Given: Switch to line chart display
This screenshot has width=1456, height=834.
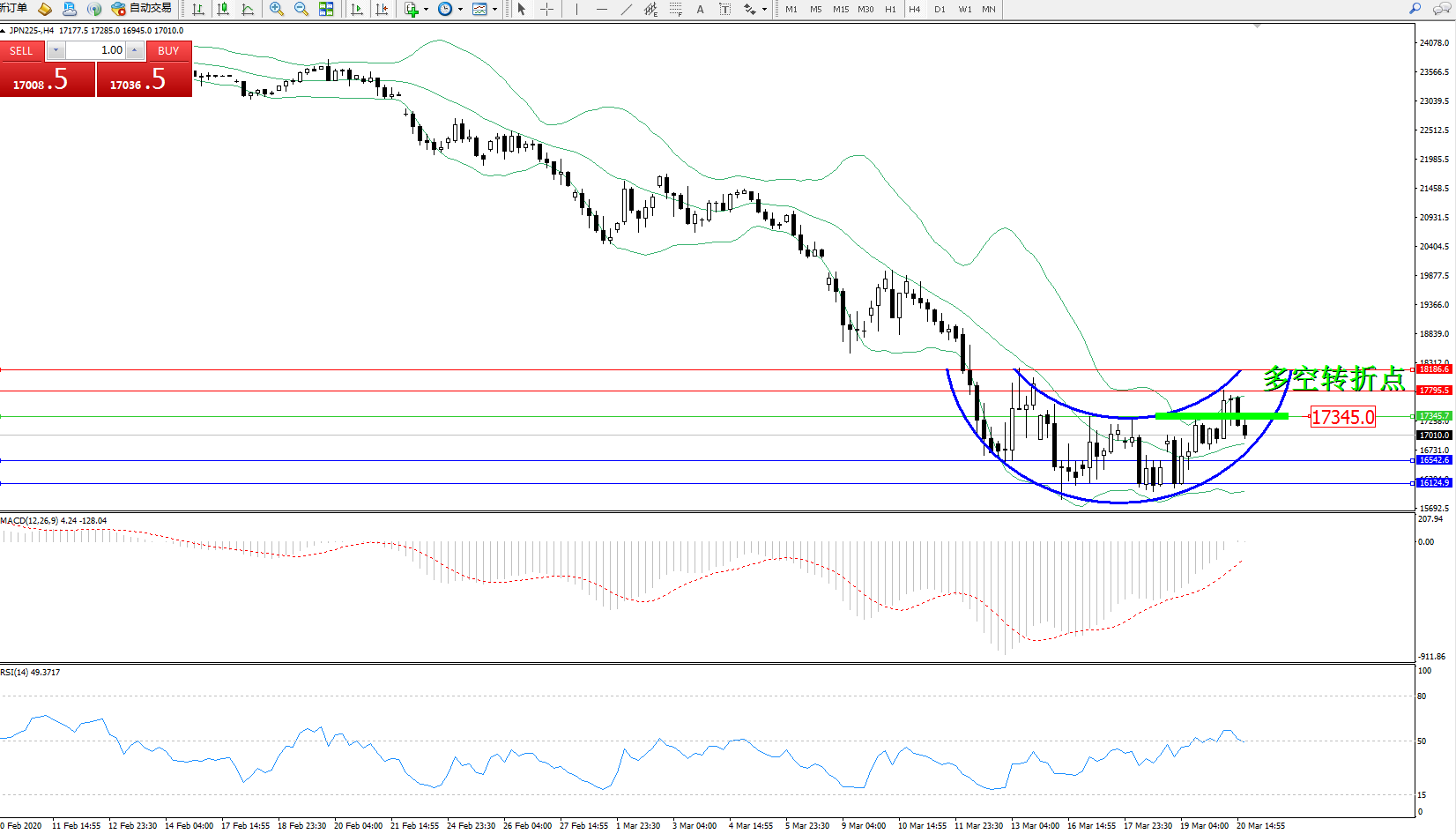Looking at the screenshot, I should (x=248, y=9).
